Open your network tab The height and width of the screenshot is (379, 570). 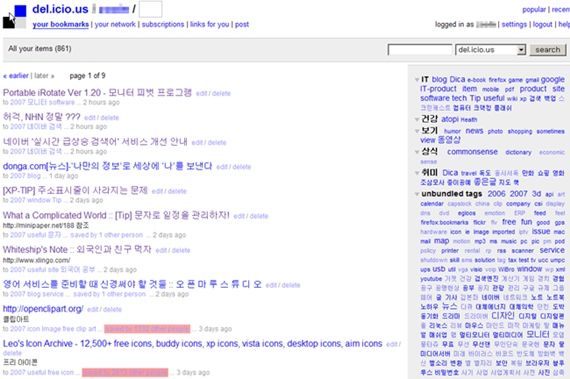tap(115, 24)
